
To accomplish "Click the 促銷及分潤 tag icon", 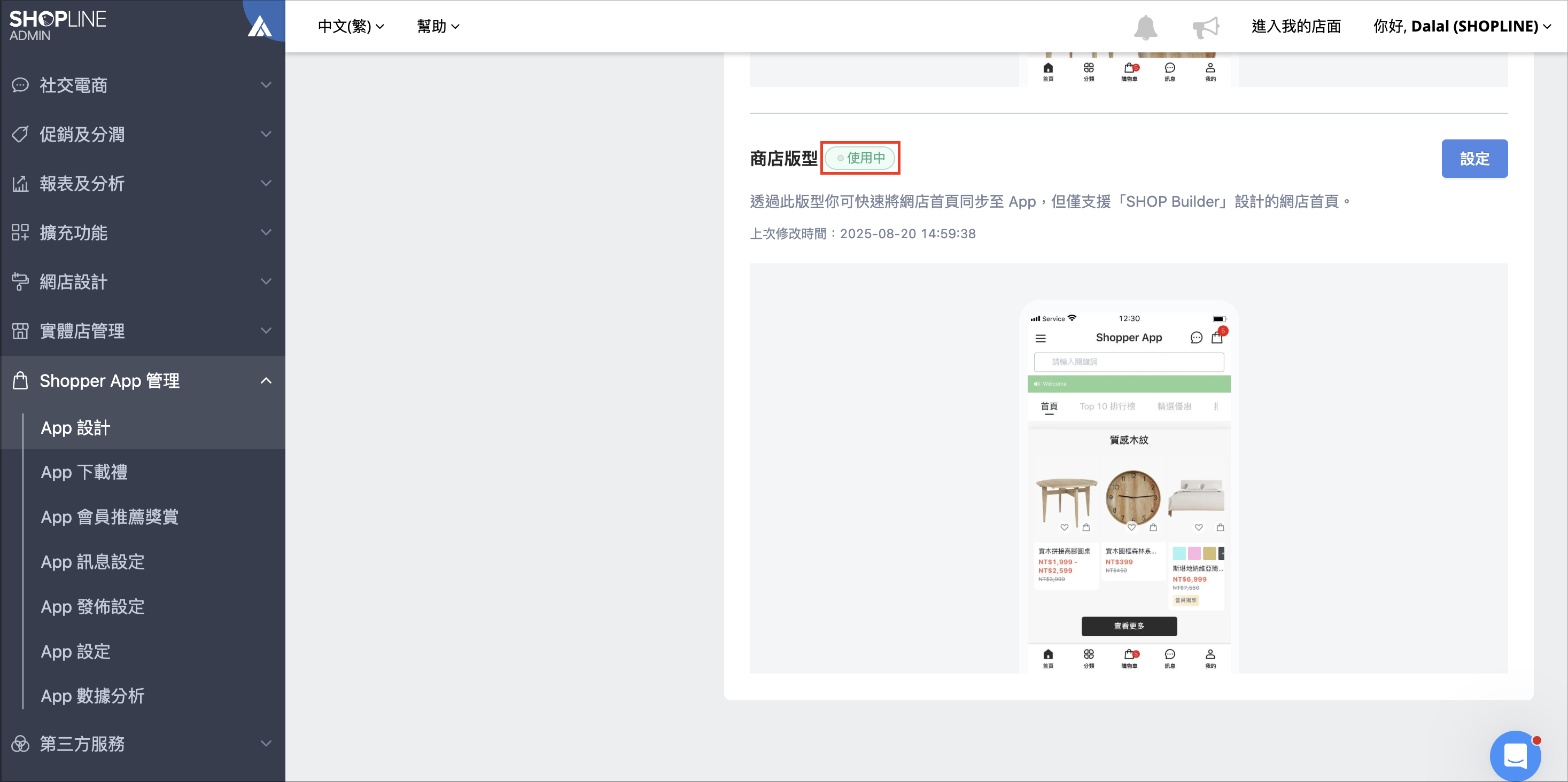I will (x=20, y=134).
